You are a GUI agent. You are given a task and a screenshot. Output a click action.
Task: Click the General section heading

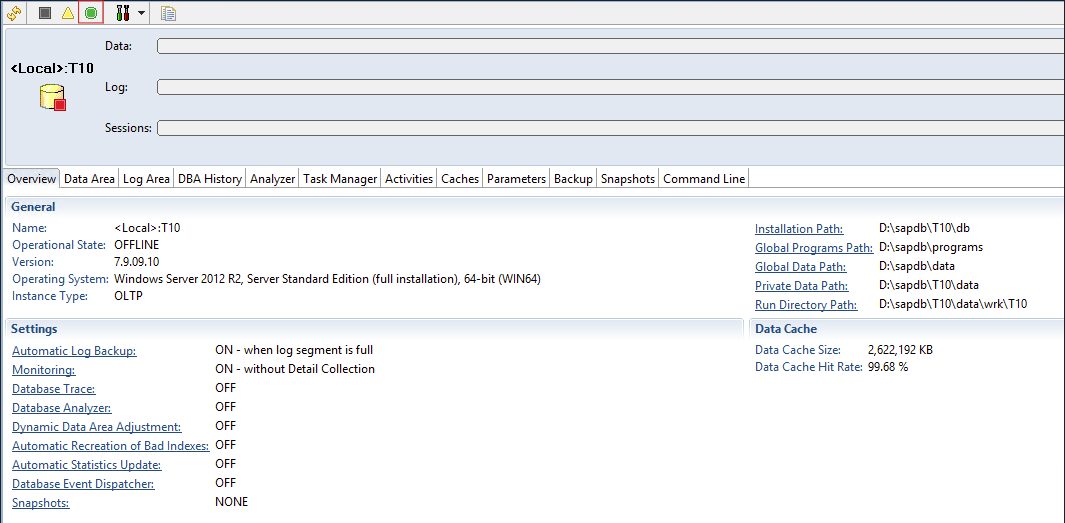(33, 207)
